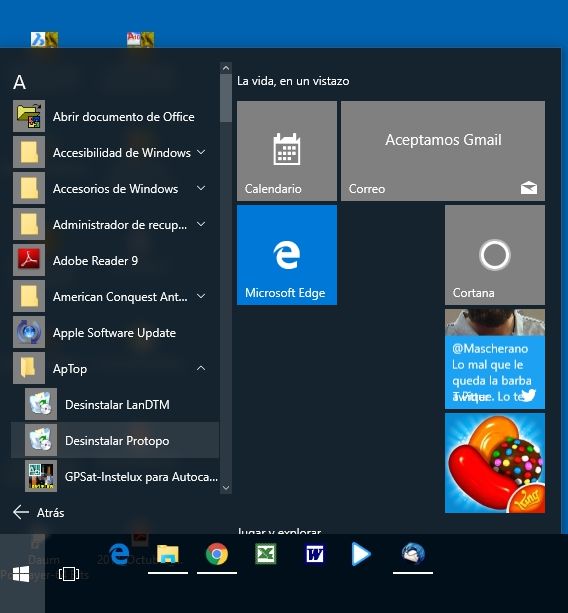Viewport: 568px width, 613px height.
Task: Select Desinstalar LanDTM label
Action: (x=117, y=404)
